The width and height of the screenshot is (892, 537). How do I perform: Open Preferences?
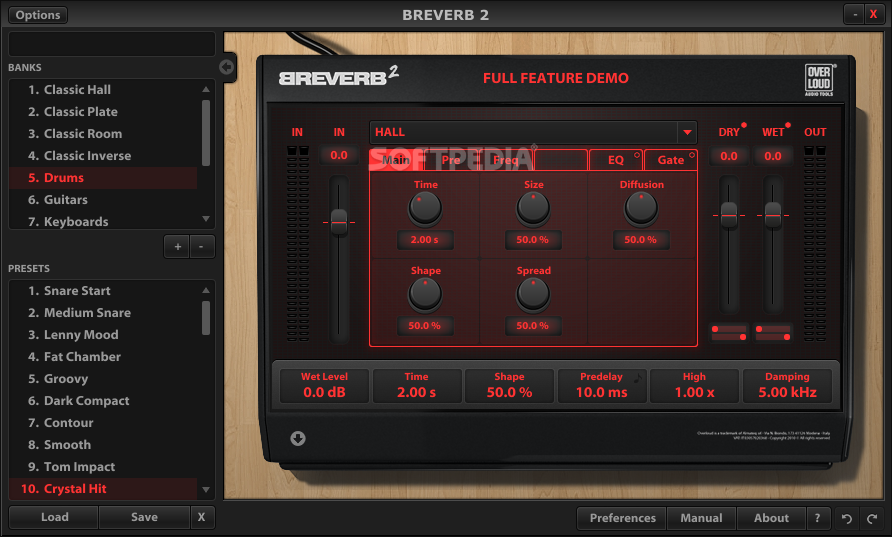coord(622,518)
